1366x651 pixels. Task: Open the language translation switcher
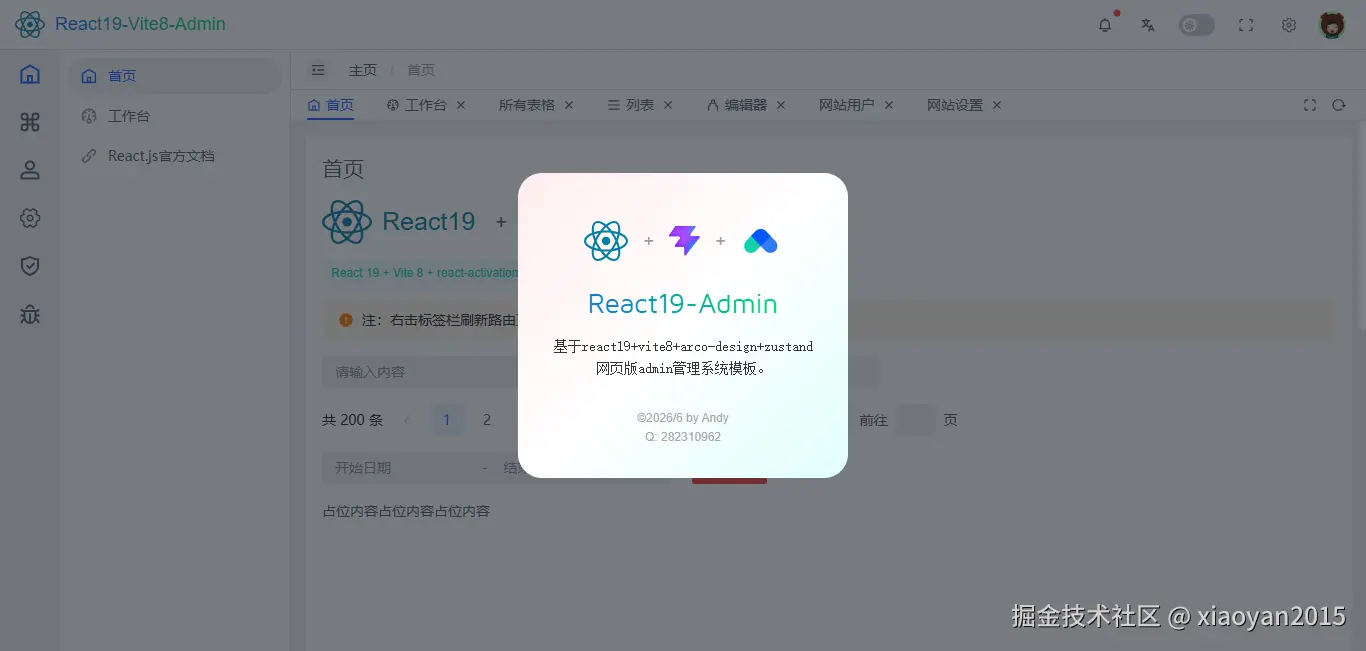(1148, 25)
